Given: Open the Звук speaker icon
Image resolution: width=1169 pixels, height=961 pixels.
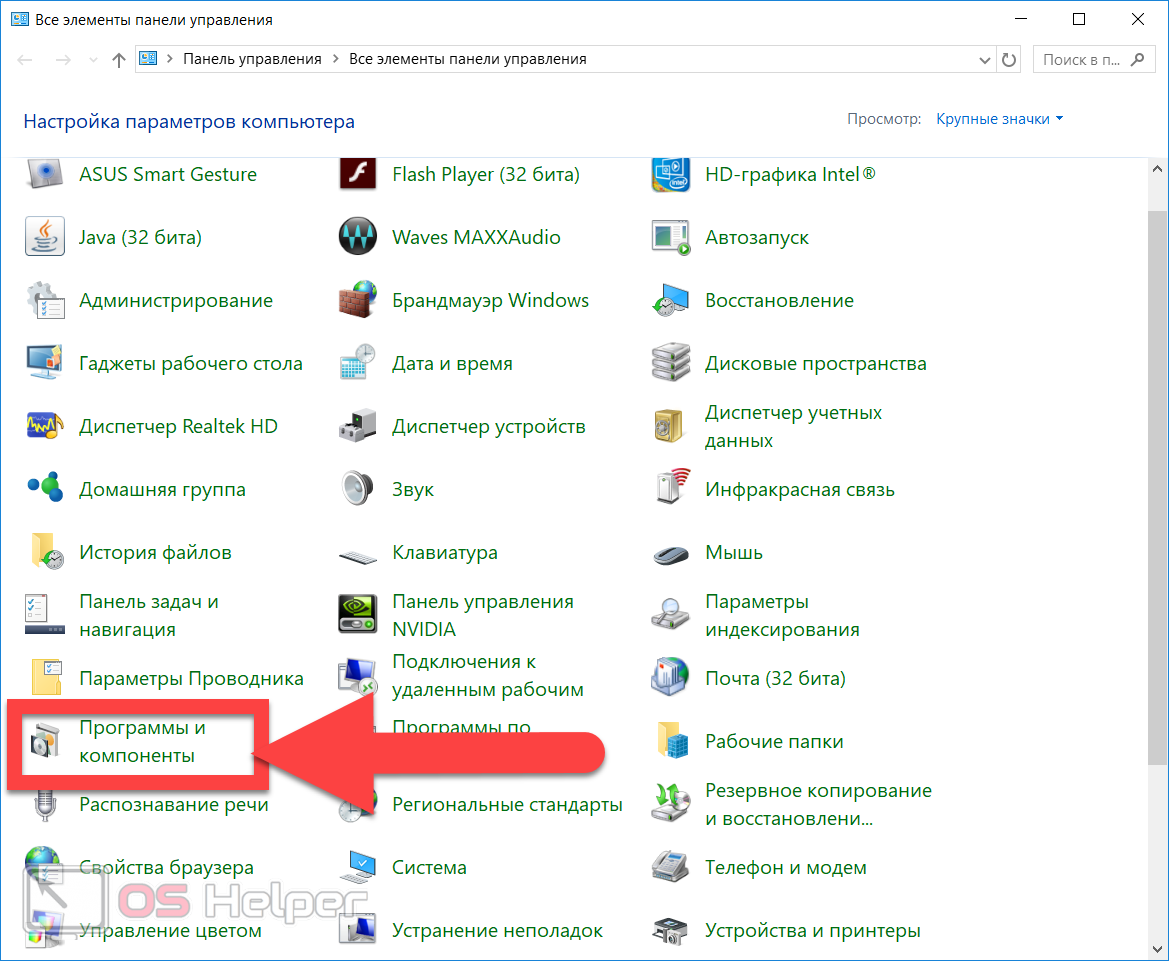Looking at the screenshot, I should 358,489.
